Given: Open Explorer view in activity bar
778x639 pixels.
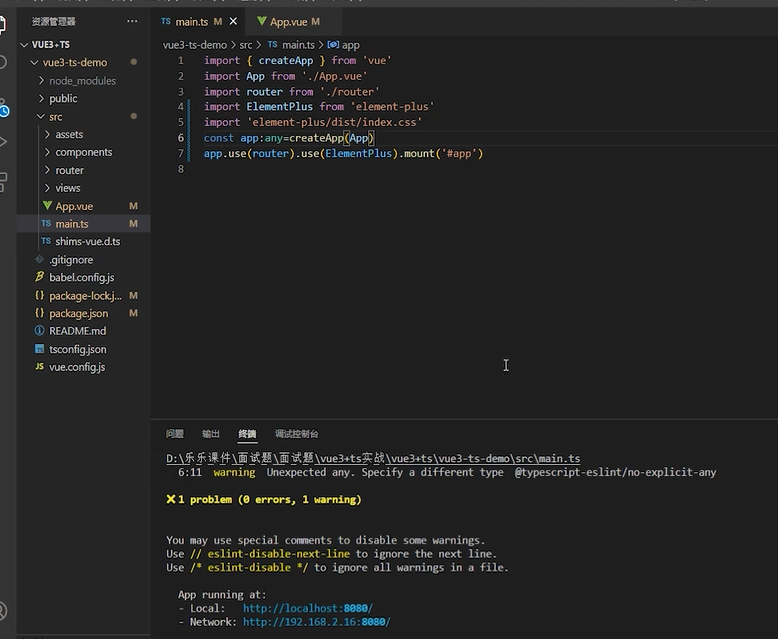Looking at the screenshot, I should coord(3,25).
